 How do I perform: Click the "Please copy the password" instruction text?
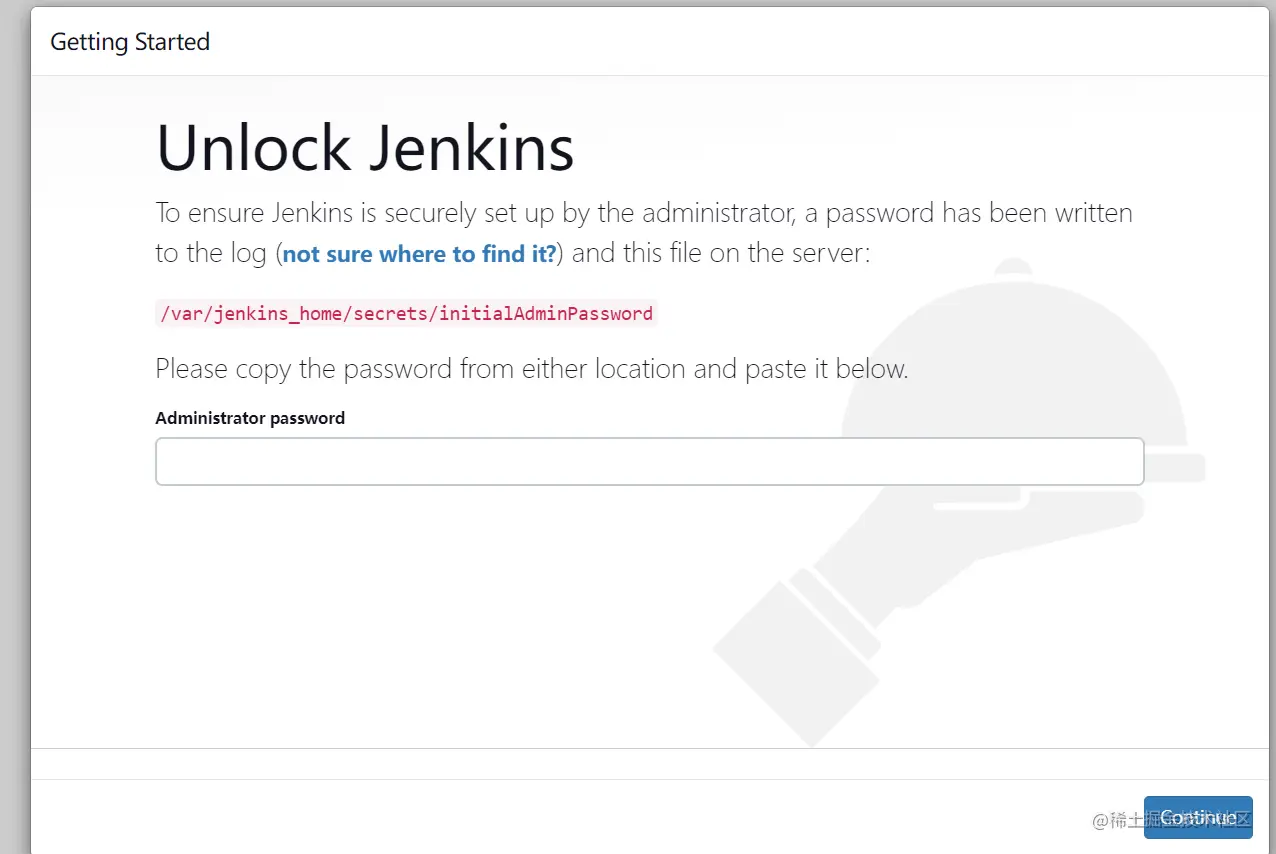pos(531,369)
